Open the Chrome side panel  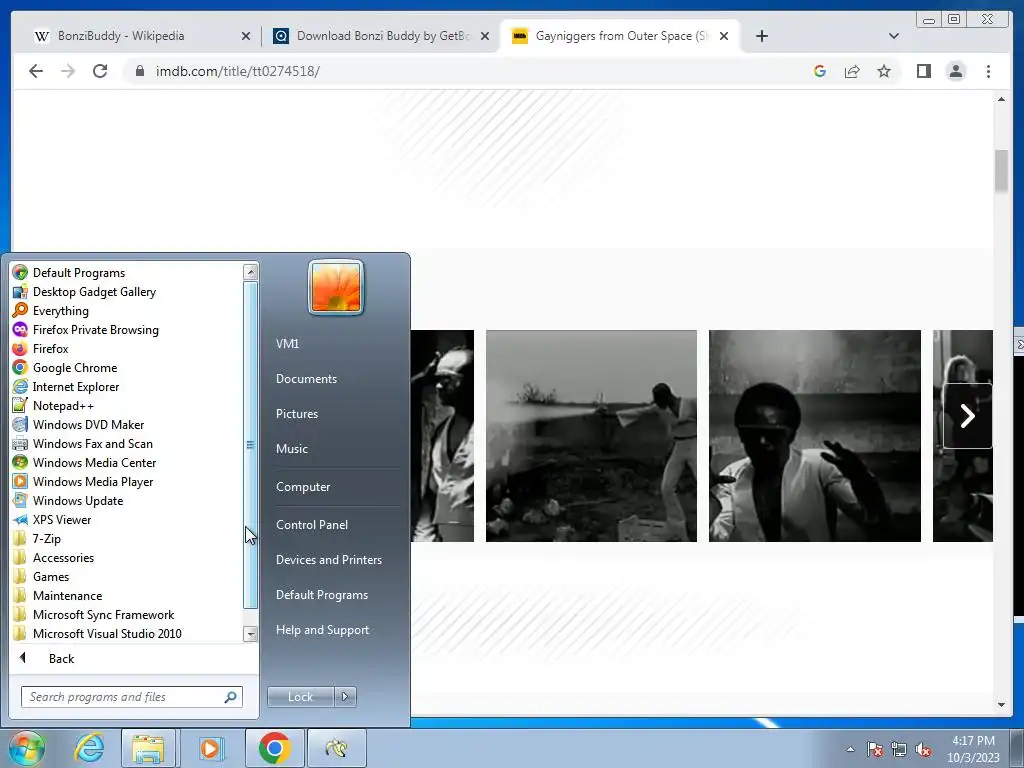point(923,71)
